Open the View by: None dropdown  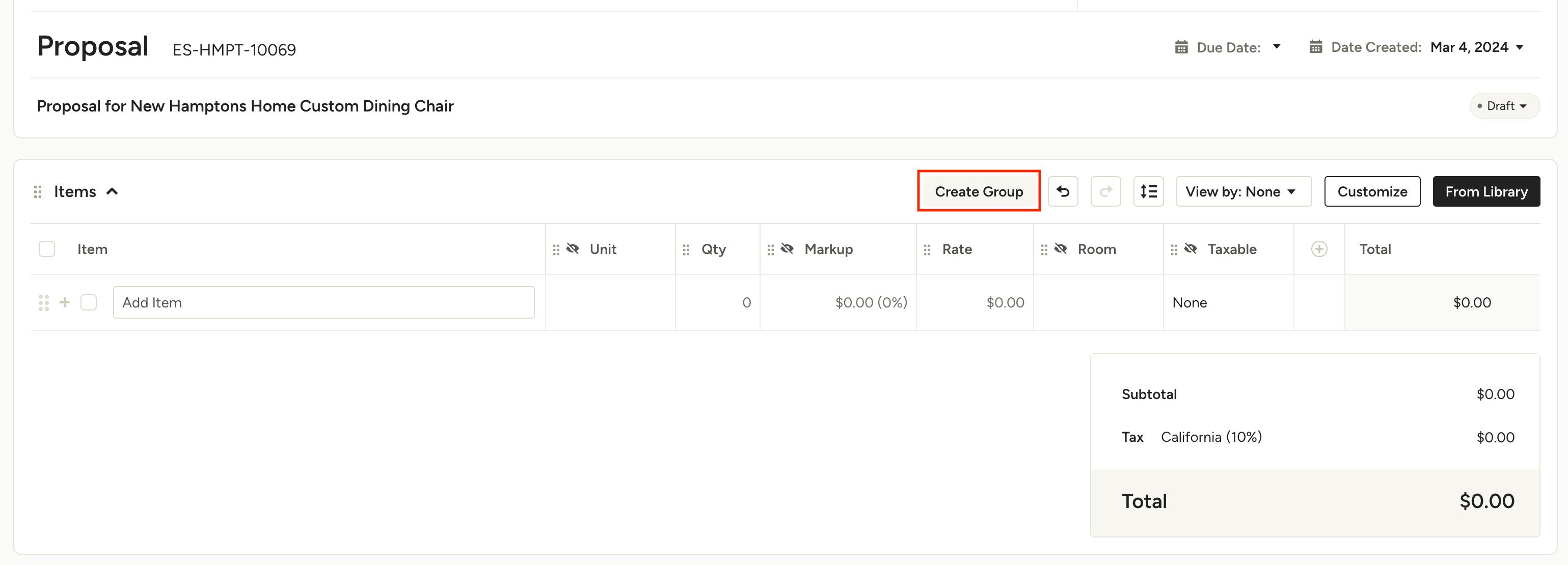tap(1243, 191)
